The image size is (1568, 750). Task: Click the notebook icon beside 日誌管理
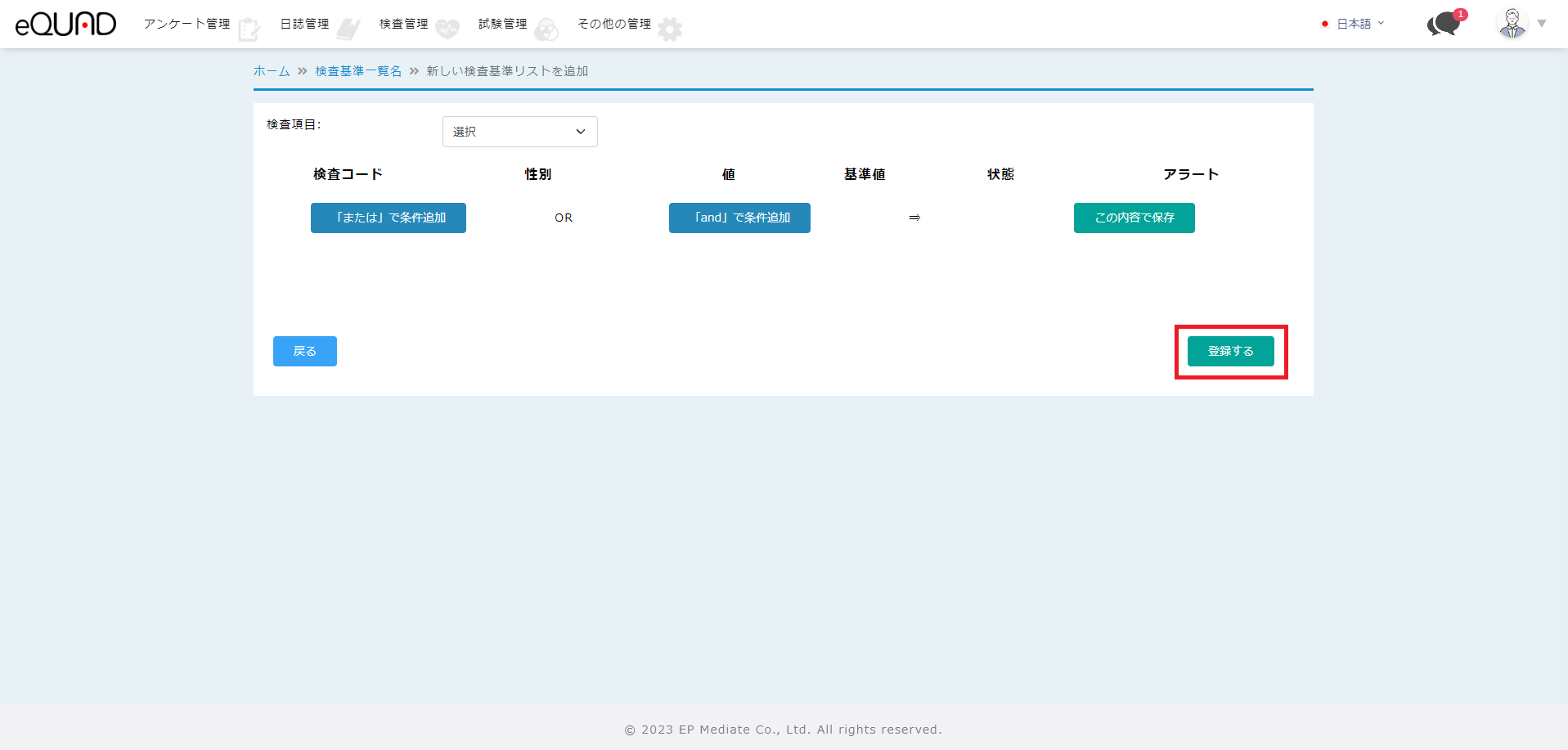coord(348,29)
